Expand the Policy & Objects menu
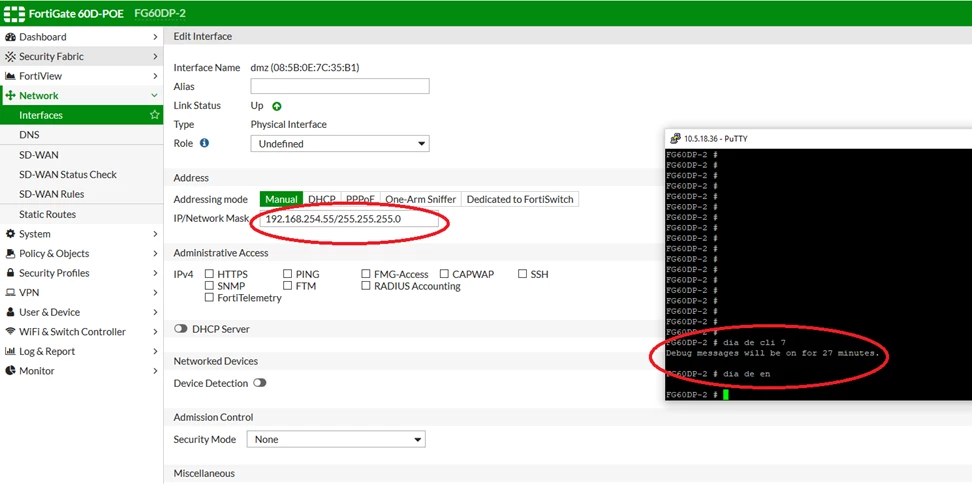Viewport: 972px width, 484px height. tap(81, 253)
